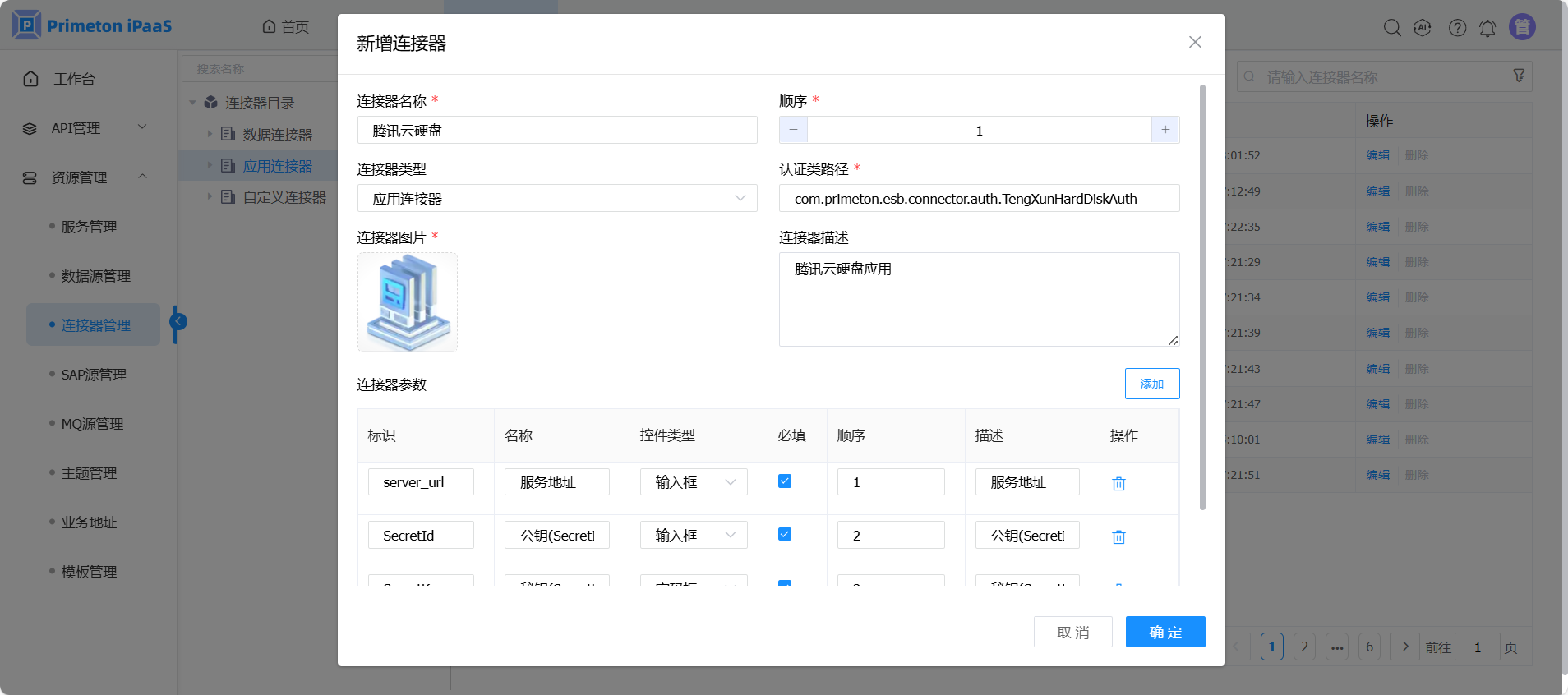Click the plus stepper for 顺序

[x=1165, y=130]
